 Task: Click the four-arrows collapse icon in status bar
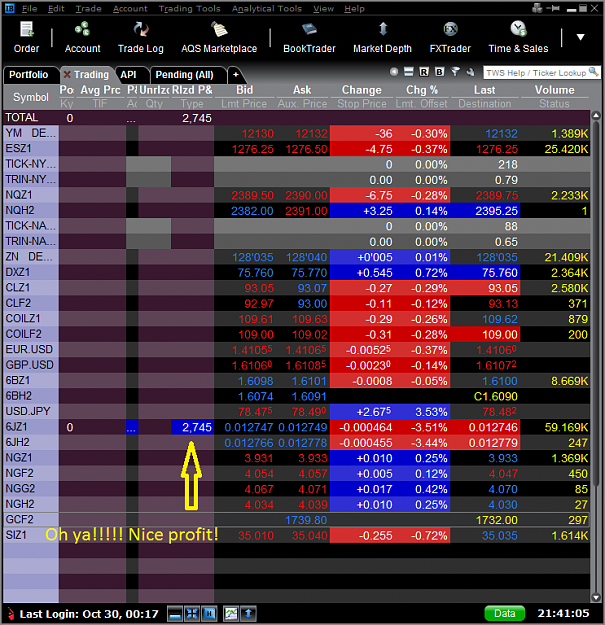click(192, 613)
